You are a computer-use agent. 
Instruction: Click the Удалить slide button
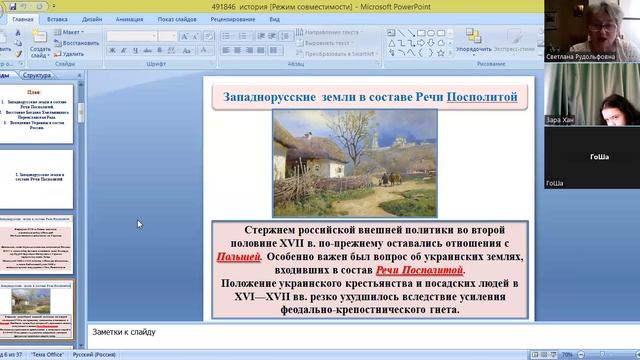coord(69,54)
